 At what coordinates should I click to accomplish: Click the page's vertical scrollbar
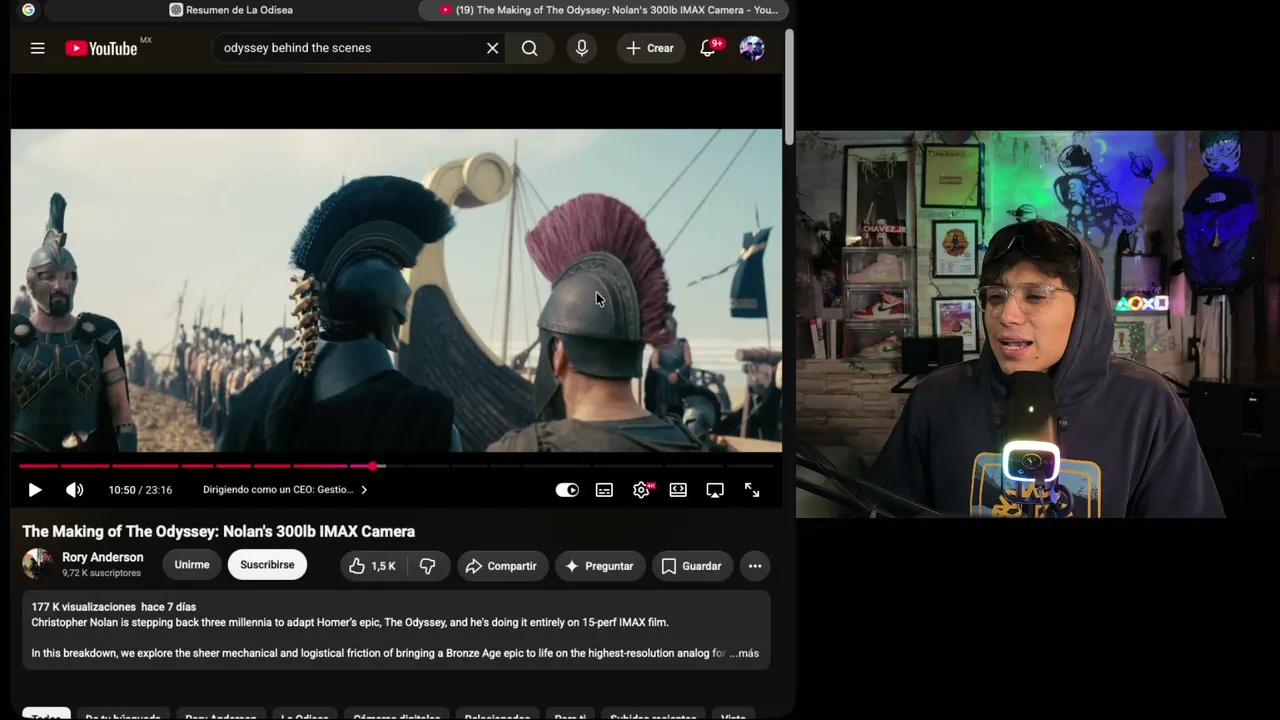pyautogui.click(x=790, y=88)
